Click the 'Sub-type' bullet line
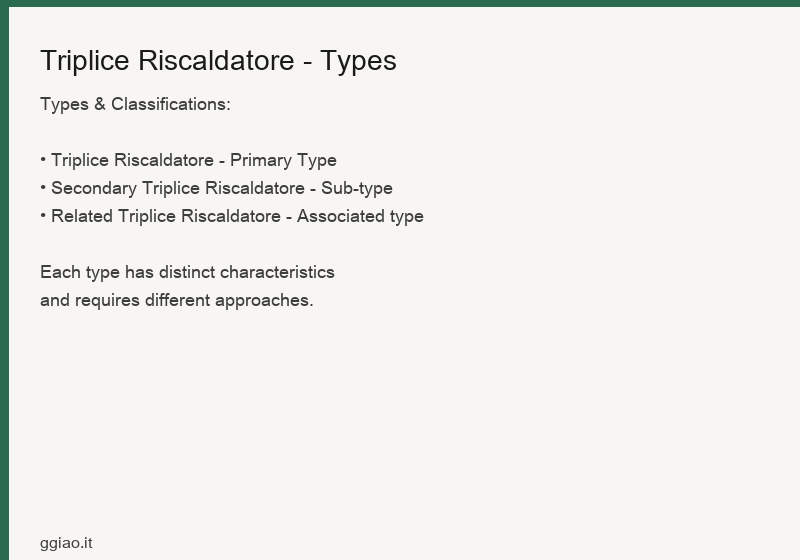This screenshot has width=800, height=560. pyautogui.click(x=216, y=188)
